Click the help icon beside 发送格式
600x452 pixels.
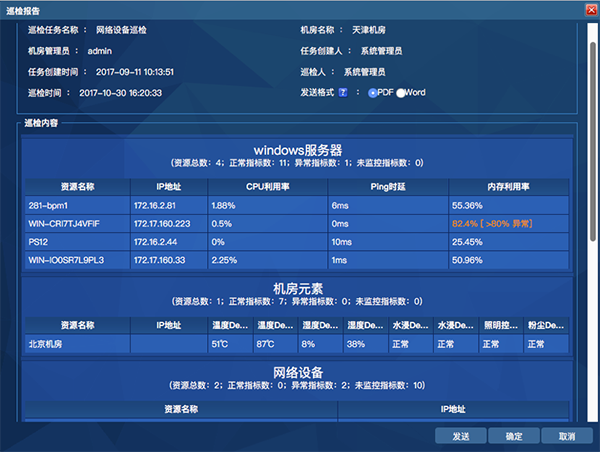point(343,92)
